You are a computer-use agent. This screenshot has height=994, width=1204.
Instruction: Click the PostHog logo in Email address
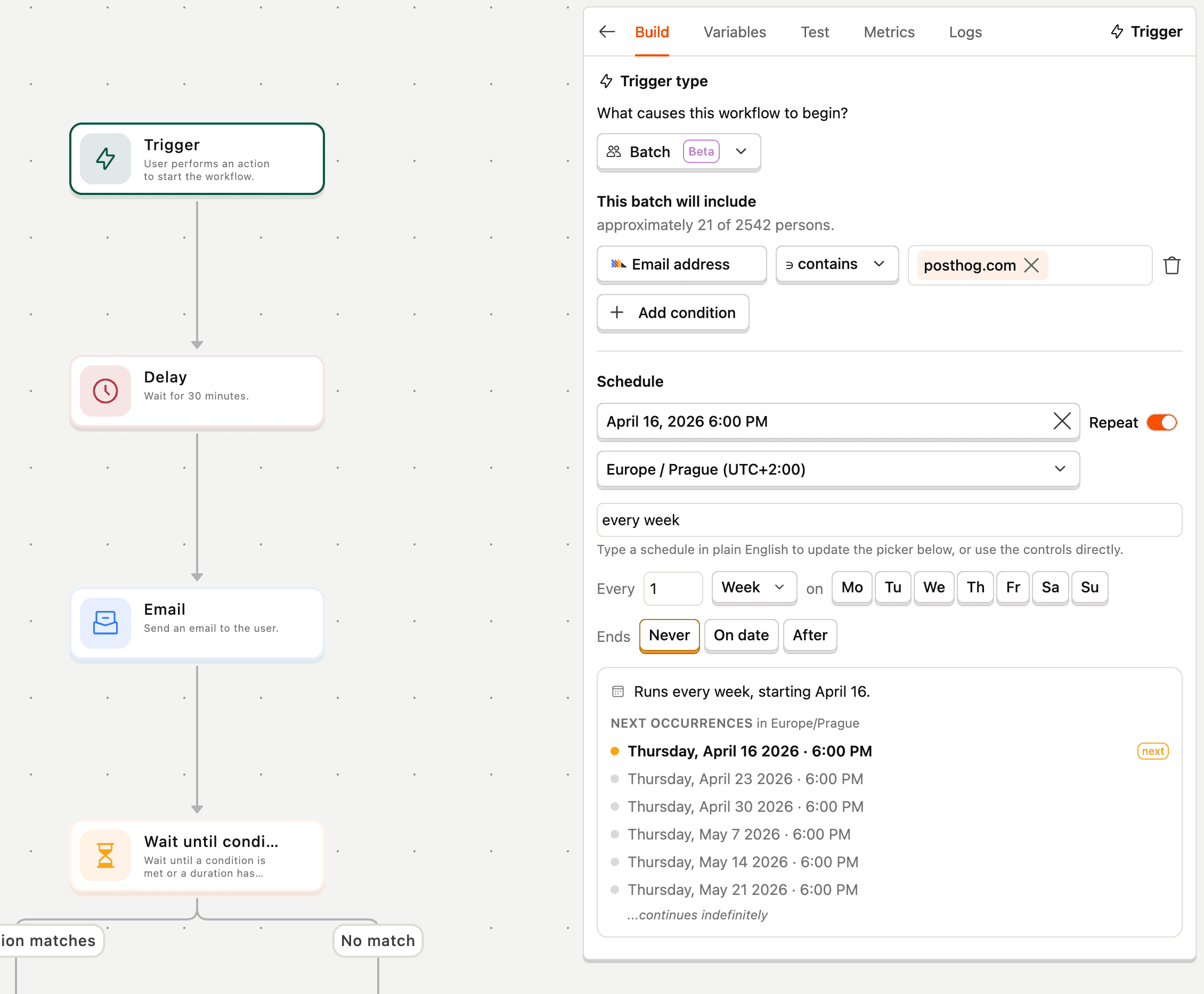619,265
